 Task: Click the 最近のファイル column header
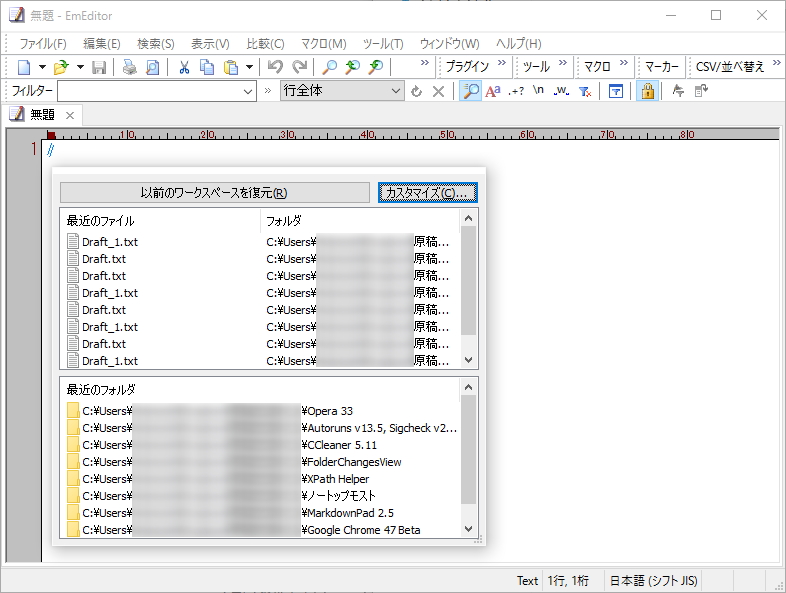160,221
